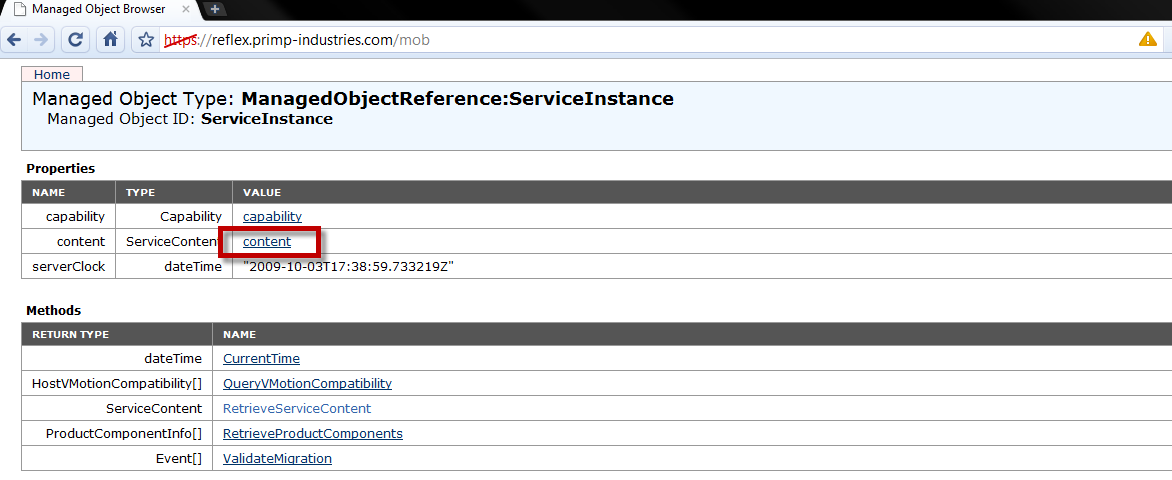Image resolution: width=1172 pixels, height=480 pixels.
Task: Click the ValidateMigration method link
Action: pos(277,458)
